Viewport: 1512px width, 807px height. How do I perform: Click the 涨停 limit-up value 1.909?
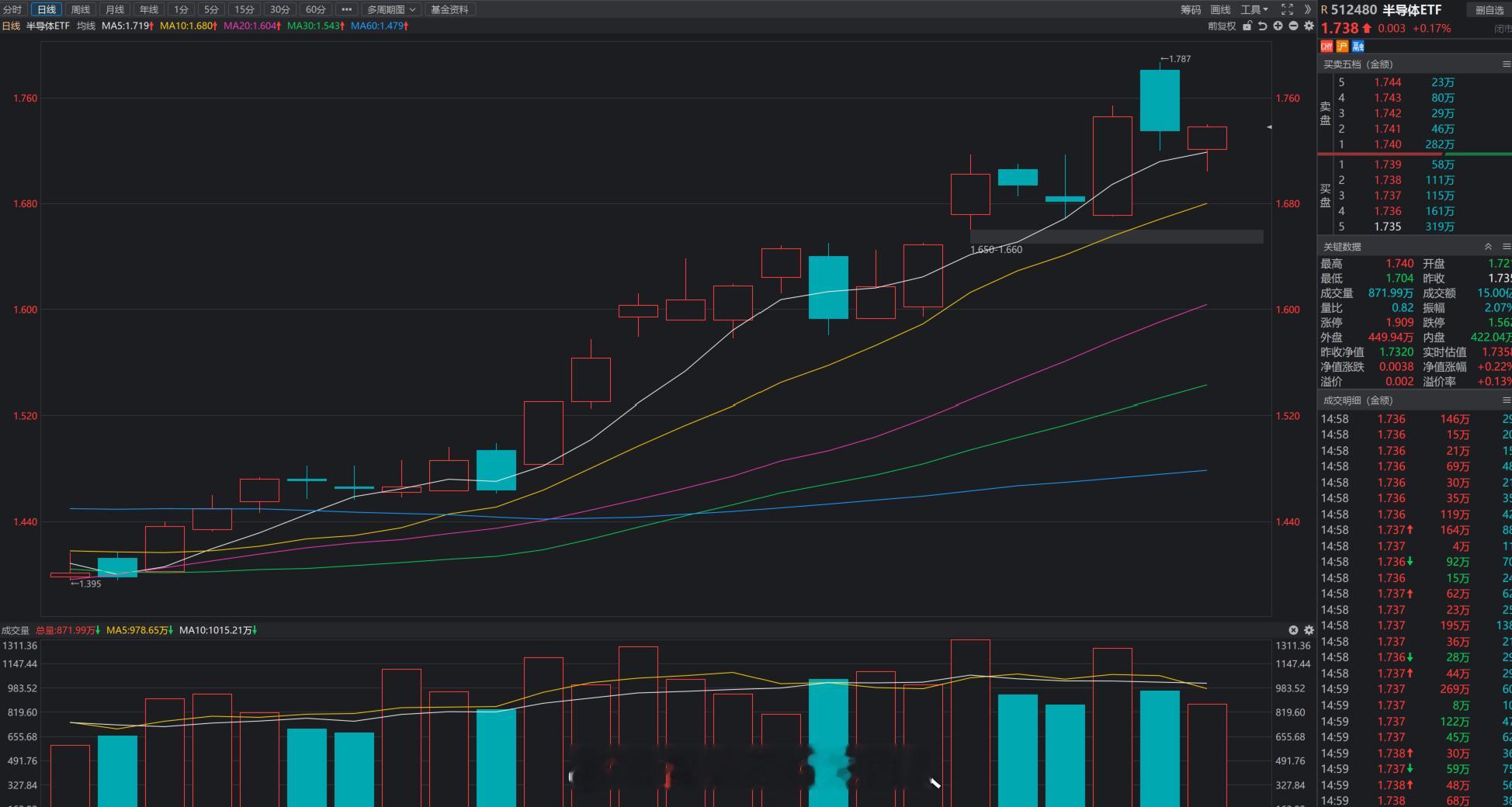coord(1399,323)
